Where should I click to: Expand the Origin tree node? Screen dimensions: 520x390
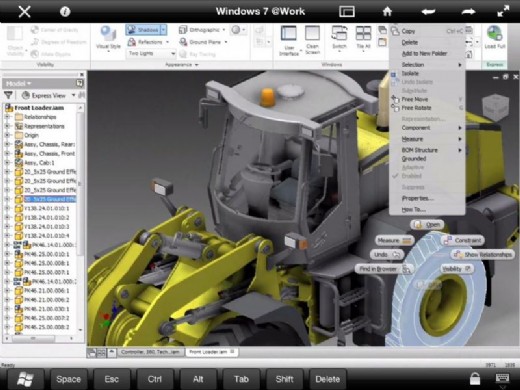pyautogui.click(x=7, y=135)
